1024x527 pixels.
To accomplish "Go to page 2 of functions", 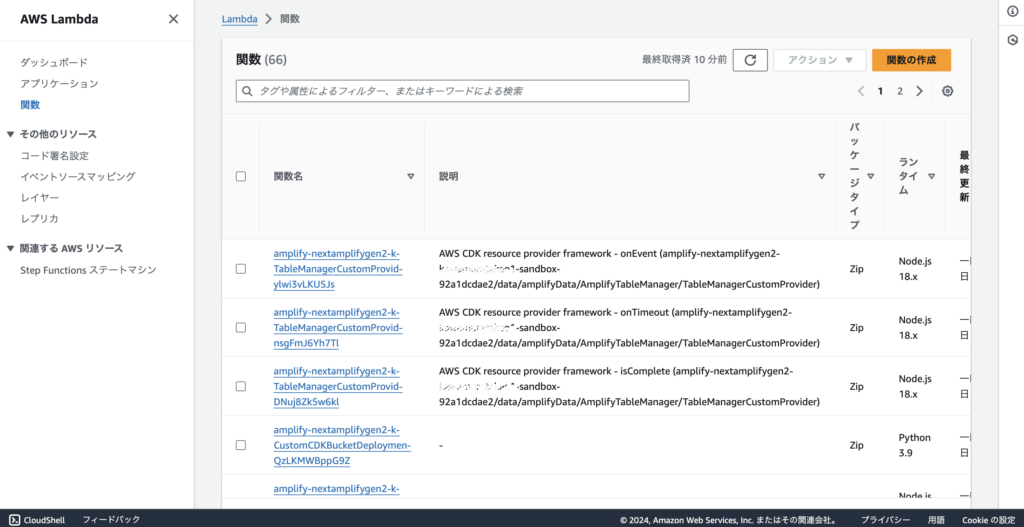I will click(x=899, y=91).
